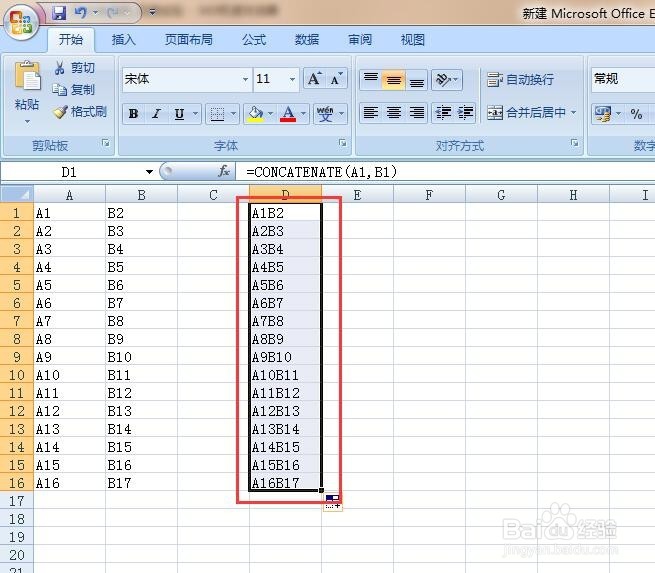The image size is (655, 573).
Task: Decrease font size with small A
Action: 336,78
